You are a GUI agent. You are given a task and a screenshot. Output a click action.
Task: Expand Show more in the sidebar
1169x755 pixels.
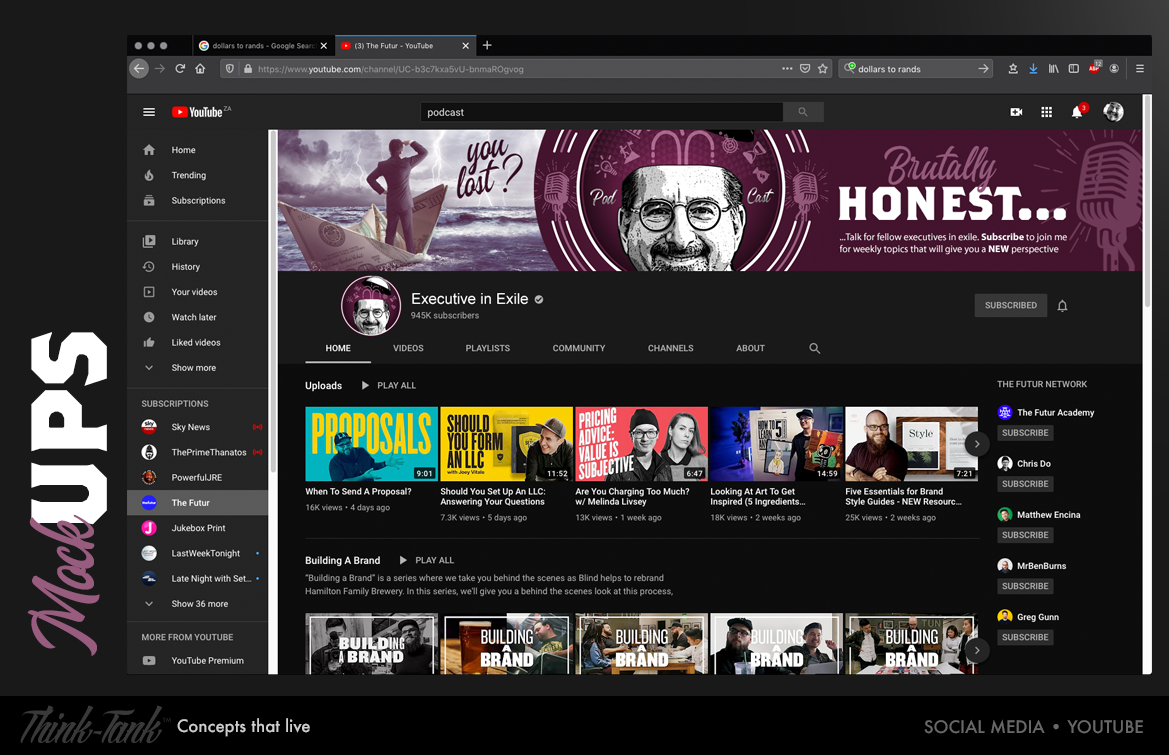[x=193, y=368]
